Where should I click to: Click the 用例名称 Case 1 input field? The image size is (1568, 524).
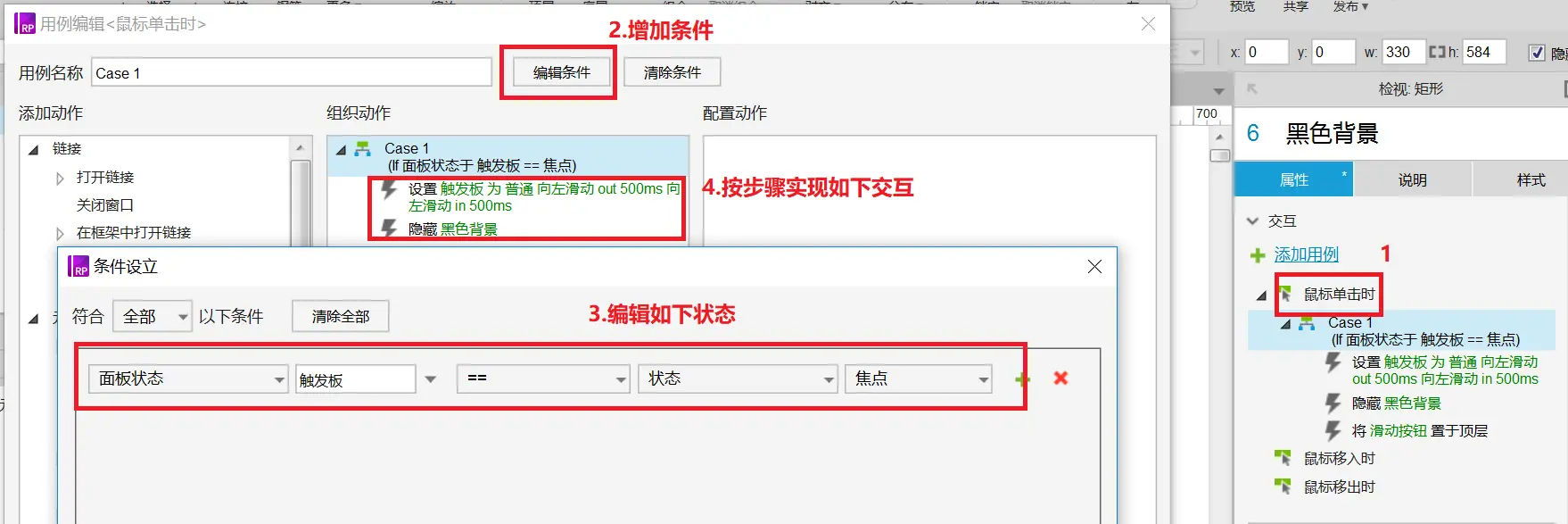(292, 72)
